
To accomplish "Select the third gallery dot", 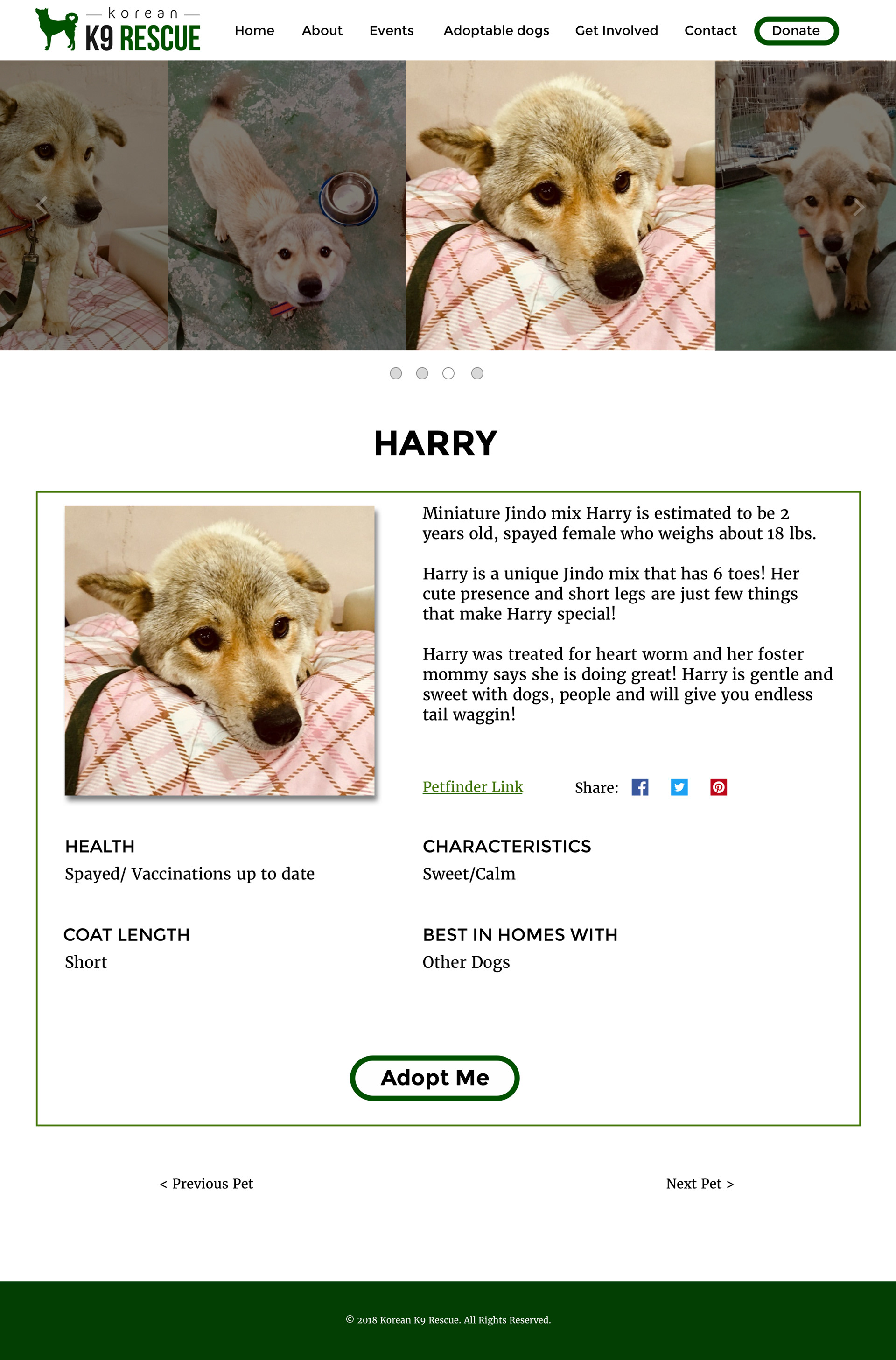I will [448, 373].
